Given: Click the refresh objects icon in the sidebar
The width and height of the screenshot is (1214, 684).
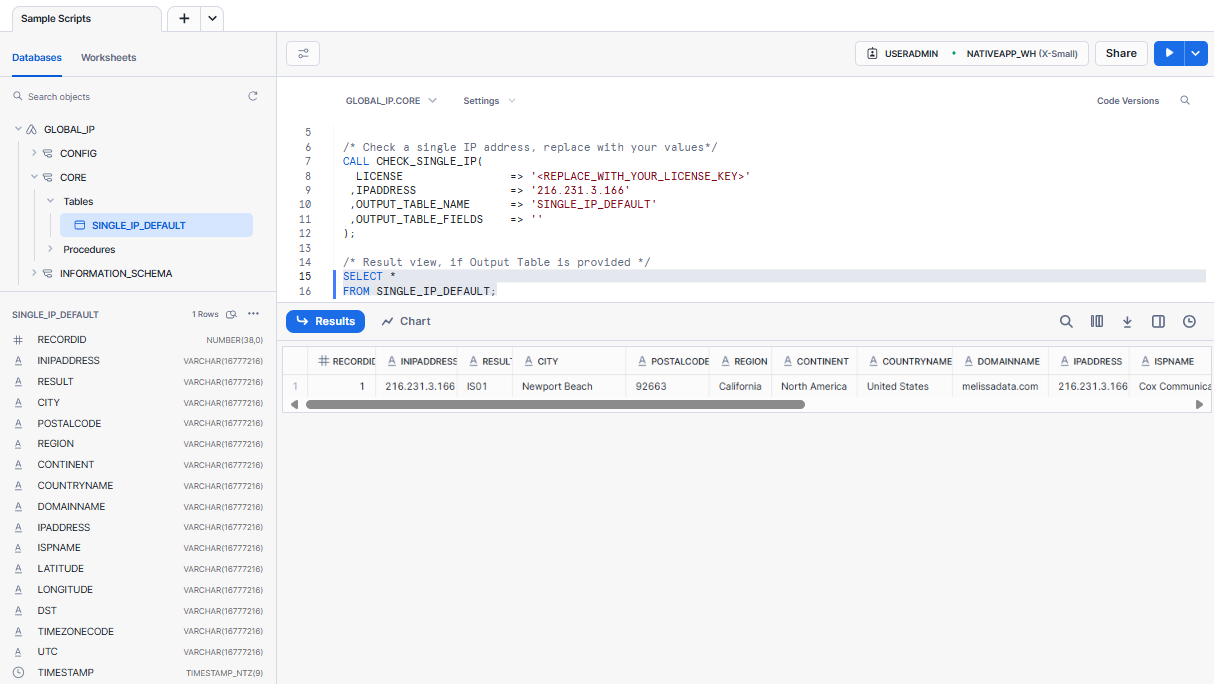Looking at the screenshot, I should (253, 96).
